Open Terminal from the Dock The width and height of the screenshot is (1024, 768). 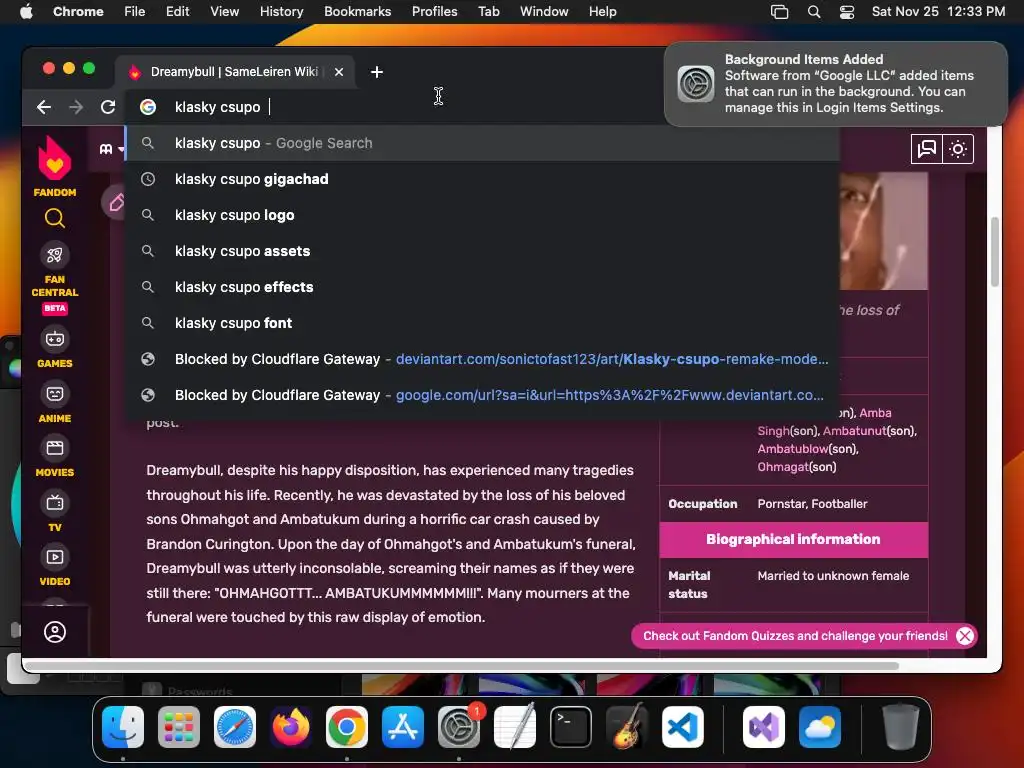tap(571, 727)
